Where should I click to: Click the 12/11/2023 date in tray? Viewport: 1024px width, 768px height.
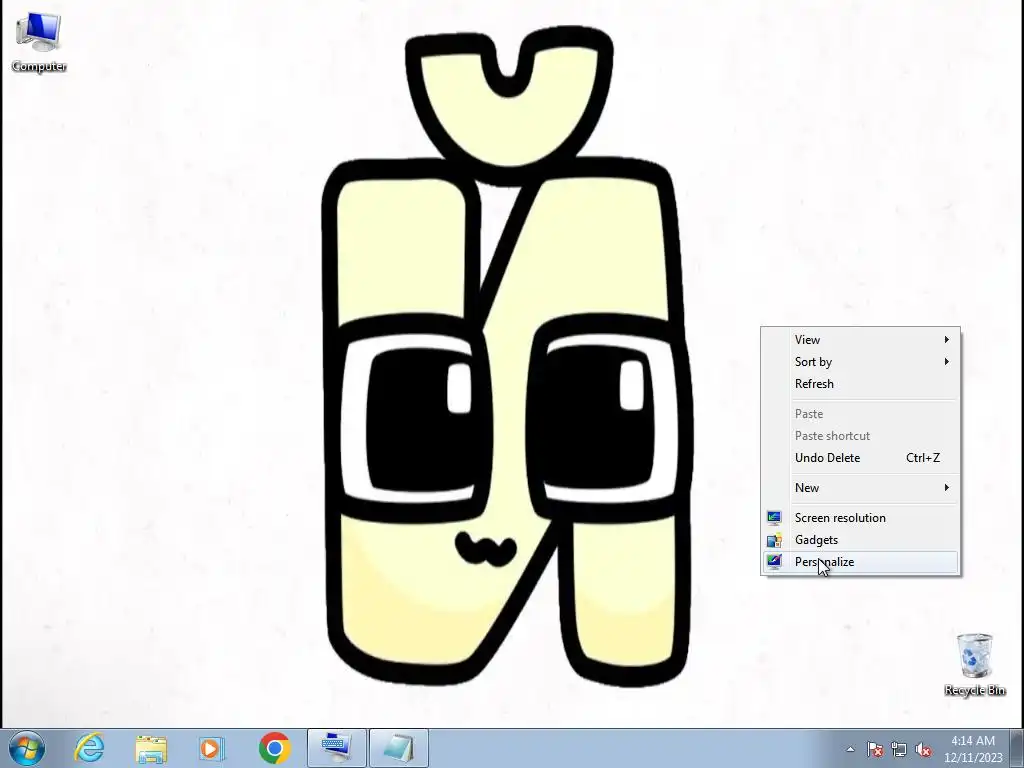tap(973, 758)
